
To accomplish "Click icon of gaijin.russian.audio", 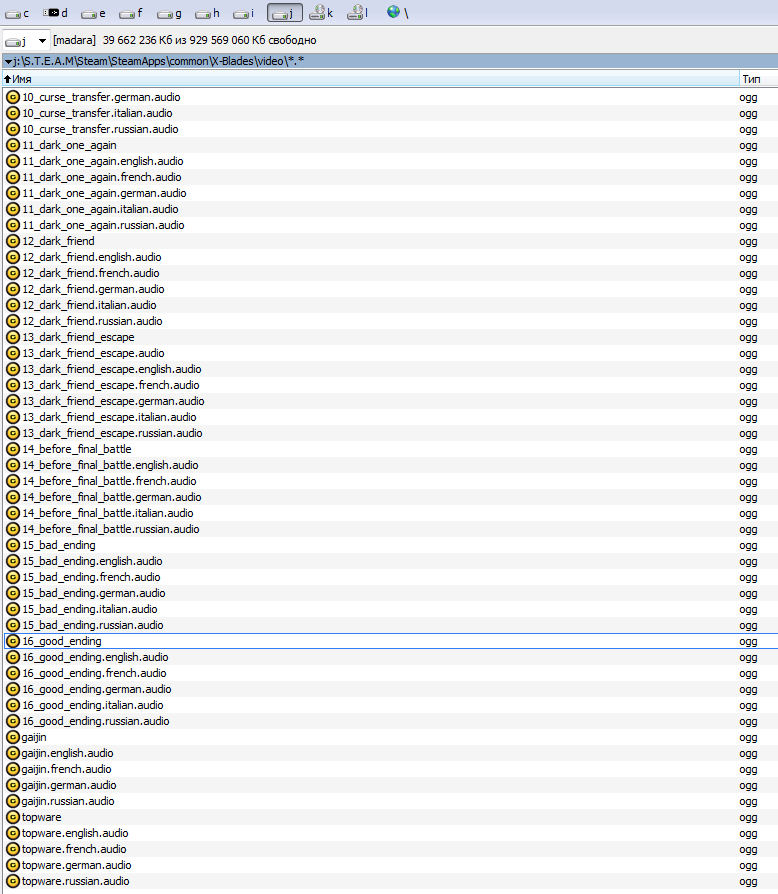I will coord(13,802).
